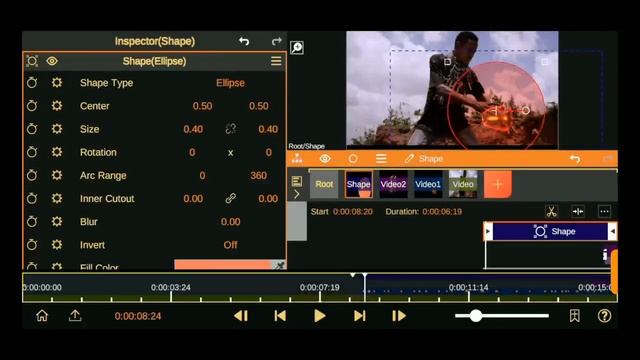This screenshot has height=360, width=640.
Task: Select the Shape clip on timeline
Action: pyautogui.click(x=550, y=231)
